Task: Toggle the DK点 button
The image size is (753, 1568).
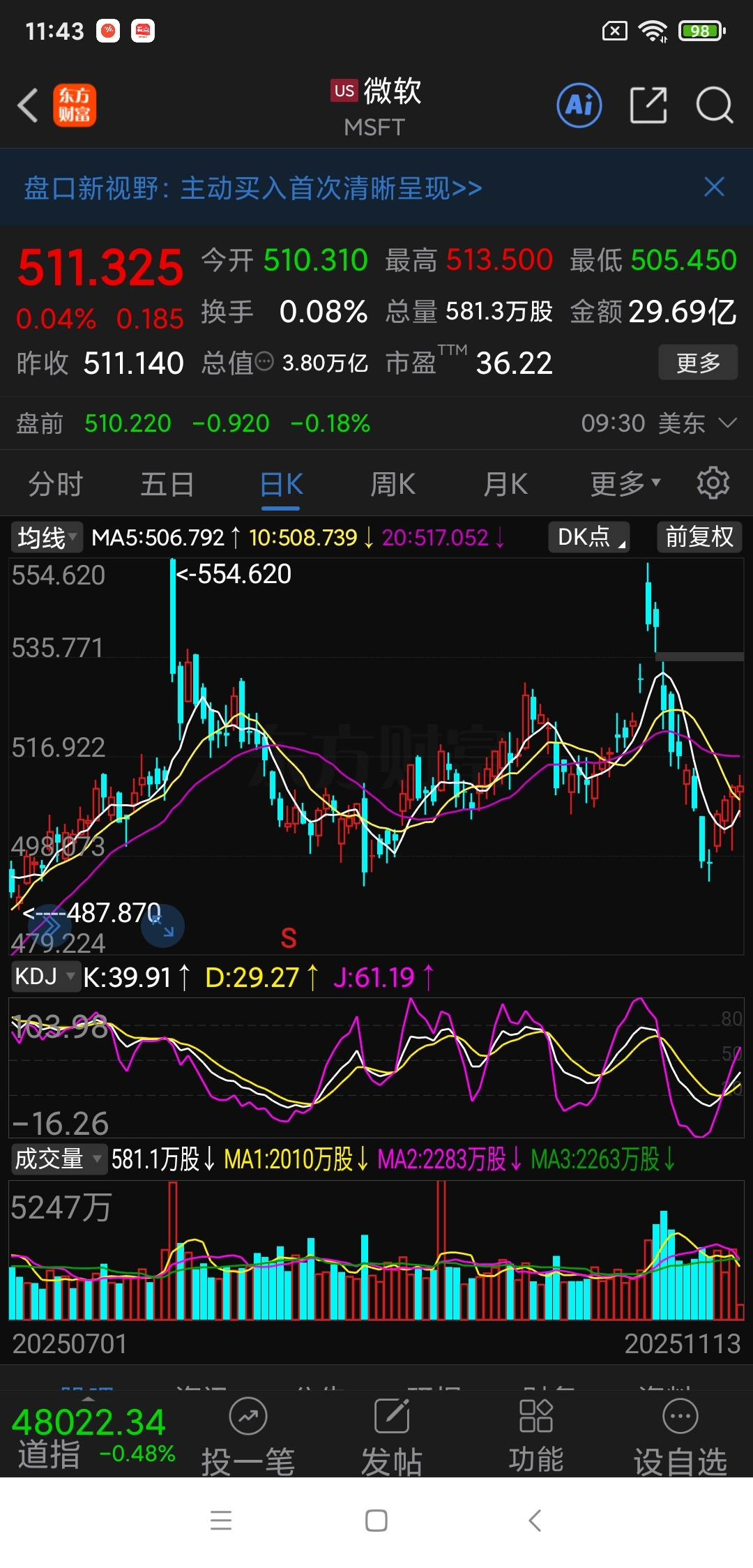Action: [590, 537]
